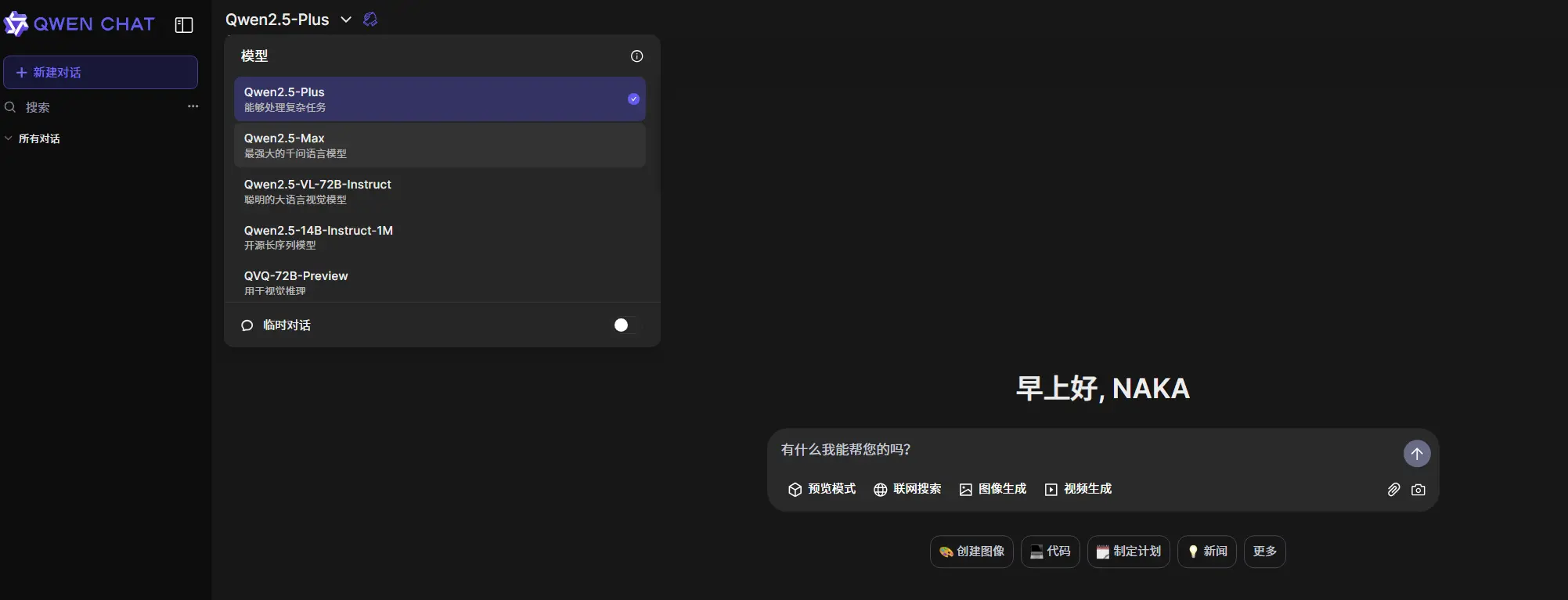Select the Qwen2.5-Plus model option
This screenshot has width=1568, height=600.
tap(439, 99)
